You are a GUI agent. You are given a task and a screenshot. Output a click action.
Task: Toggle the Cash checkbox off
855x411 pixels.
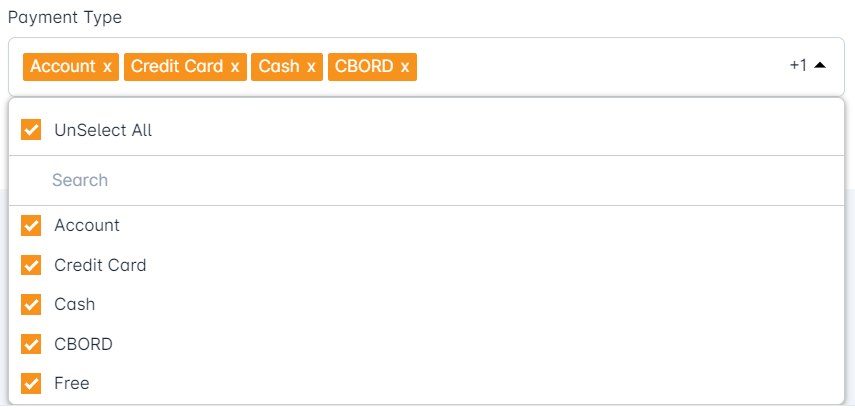tap(31, 304)
